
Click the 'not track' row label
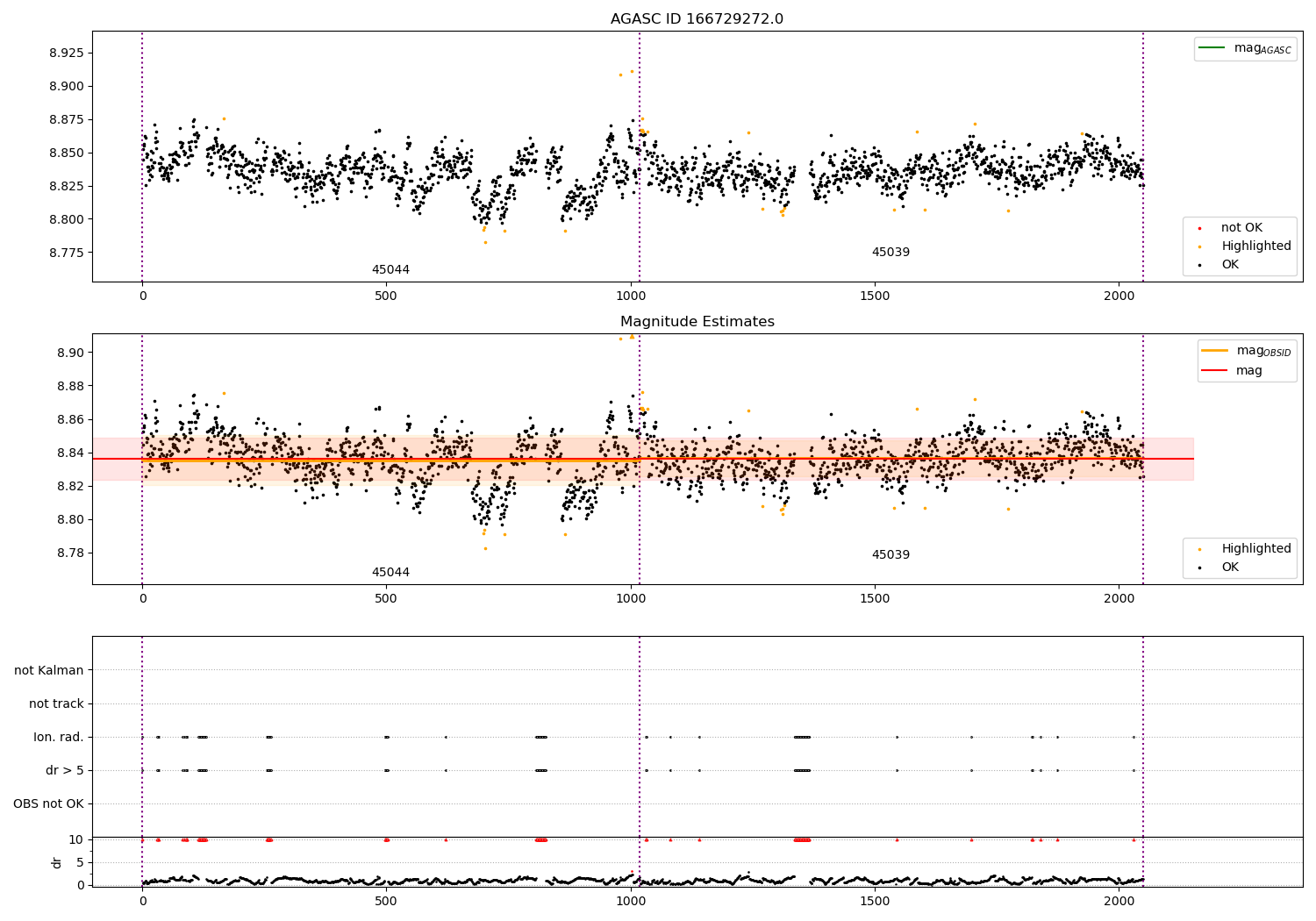(x=56, y=704)
